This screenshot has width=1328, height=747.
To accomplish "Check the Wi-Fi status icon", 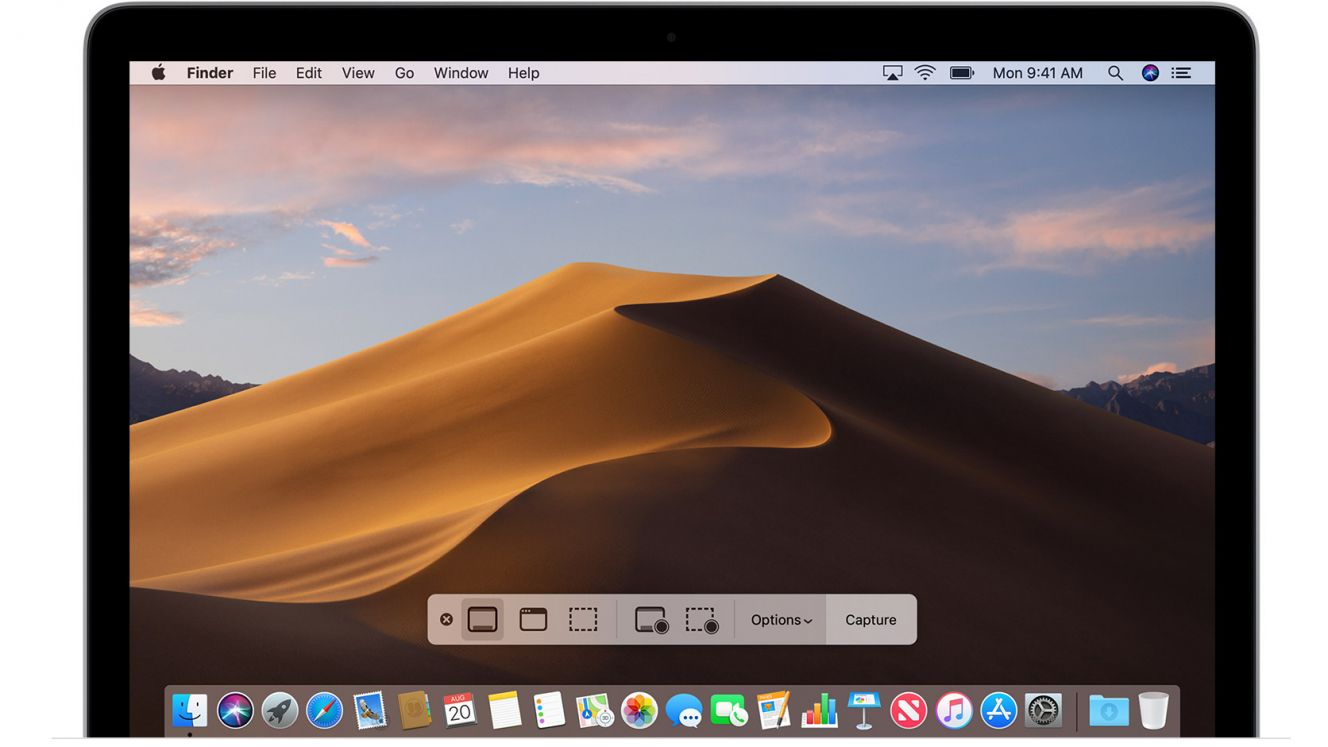I will 924,72.
